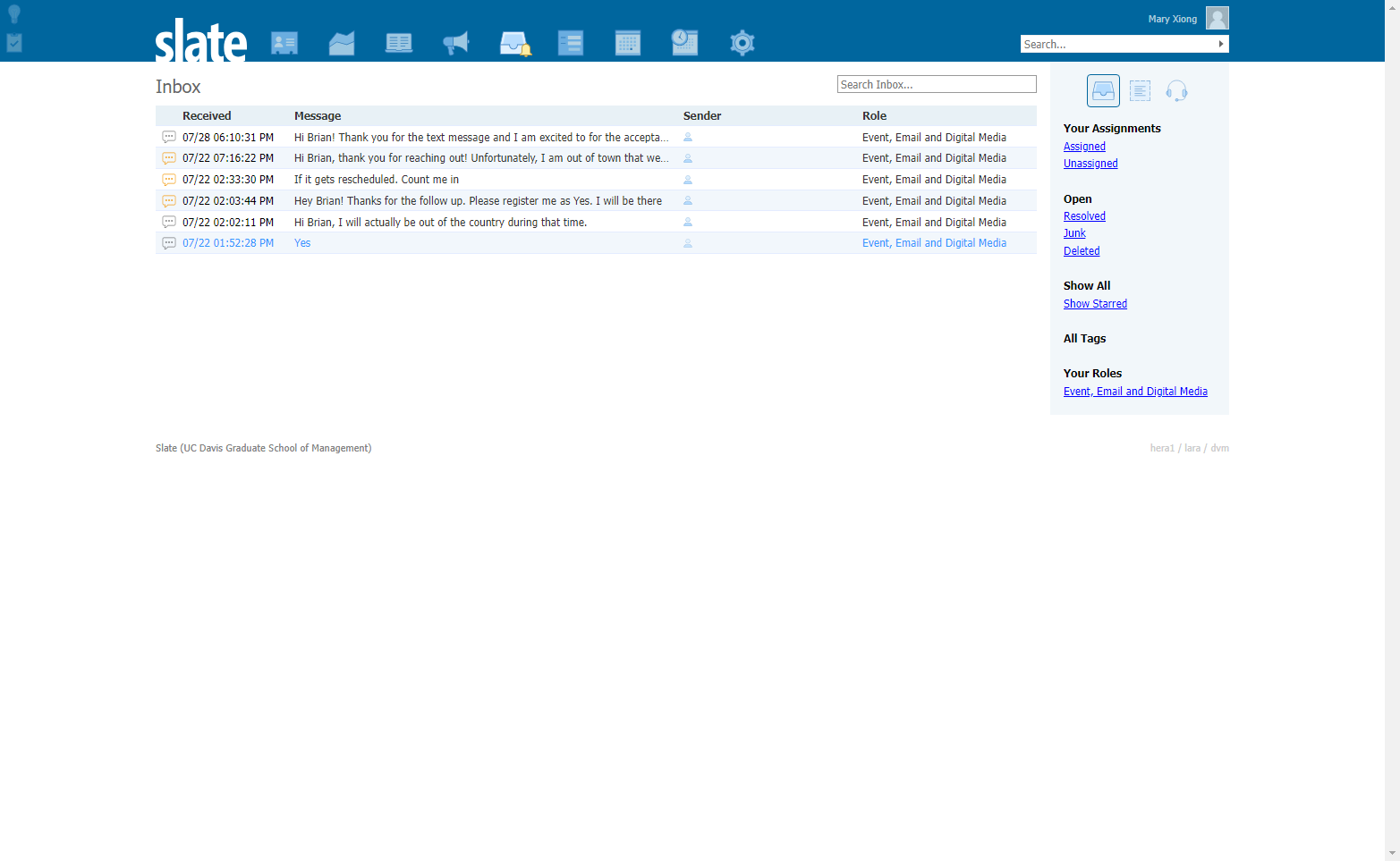Image resolution: width=1400 pixels, height=861 pixels.
Task: Open the Unassigned link
Action: [x=1090, y=164]
